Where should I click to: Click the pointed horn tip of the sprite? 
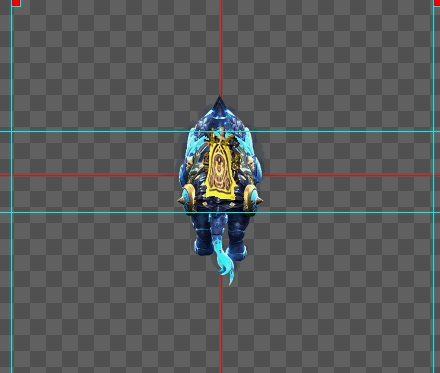pos(219,100)
